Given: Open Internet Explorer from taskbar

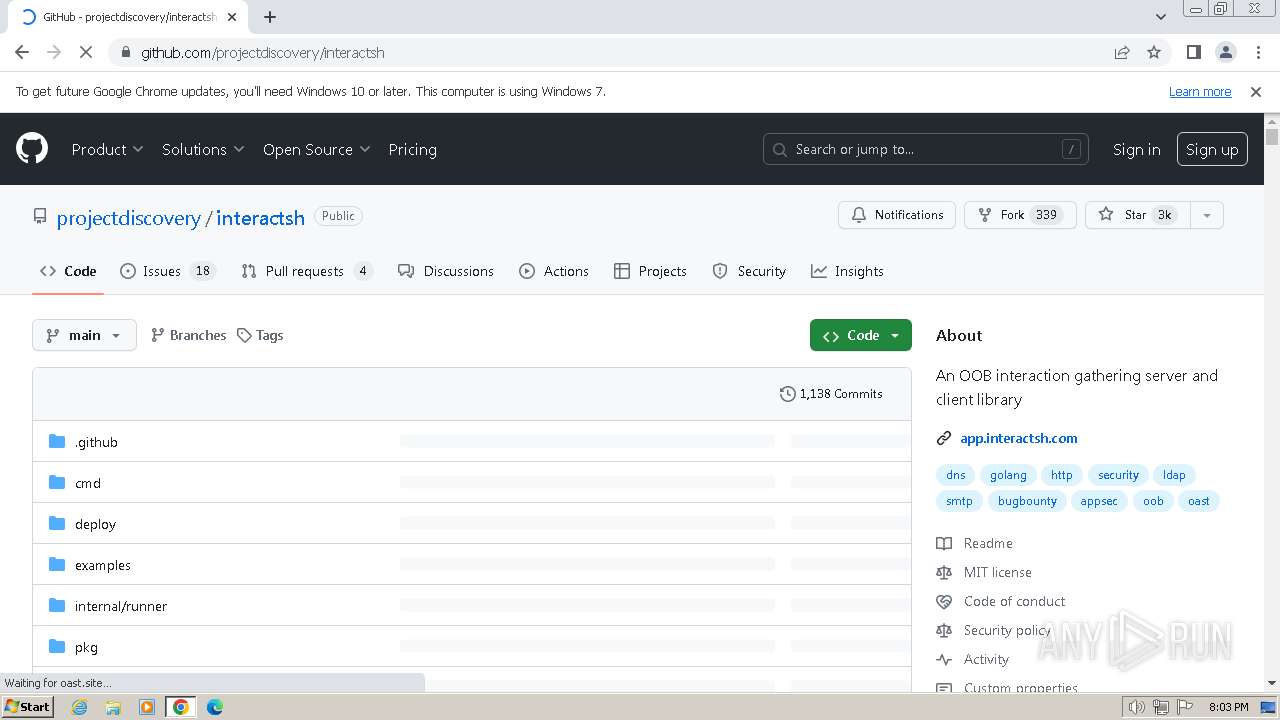Looking at the screenshot, I should [x=80, y=707].
